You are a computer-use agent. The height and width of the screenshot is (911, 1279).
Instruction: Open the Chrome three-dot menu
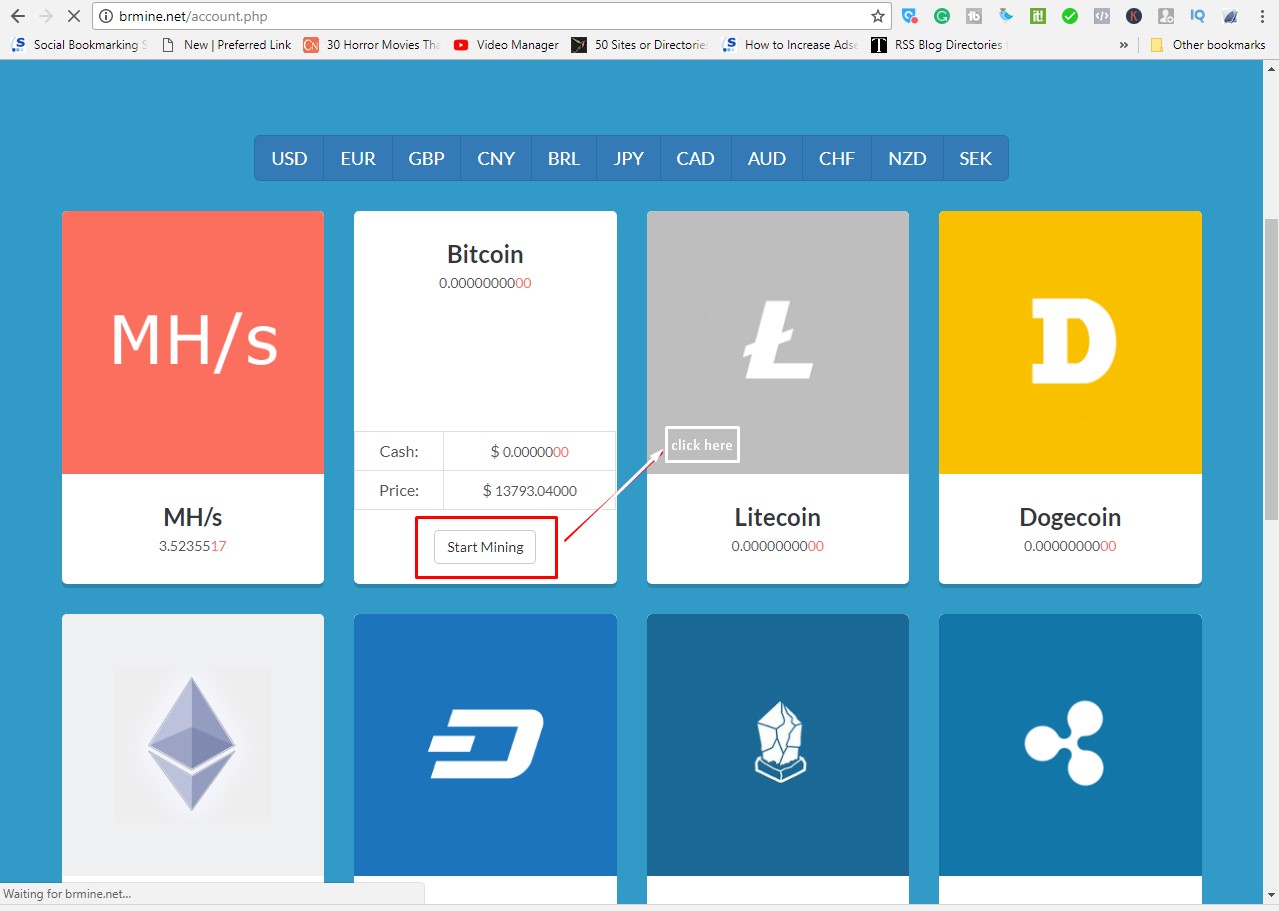pos(1262,15)
